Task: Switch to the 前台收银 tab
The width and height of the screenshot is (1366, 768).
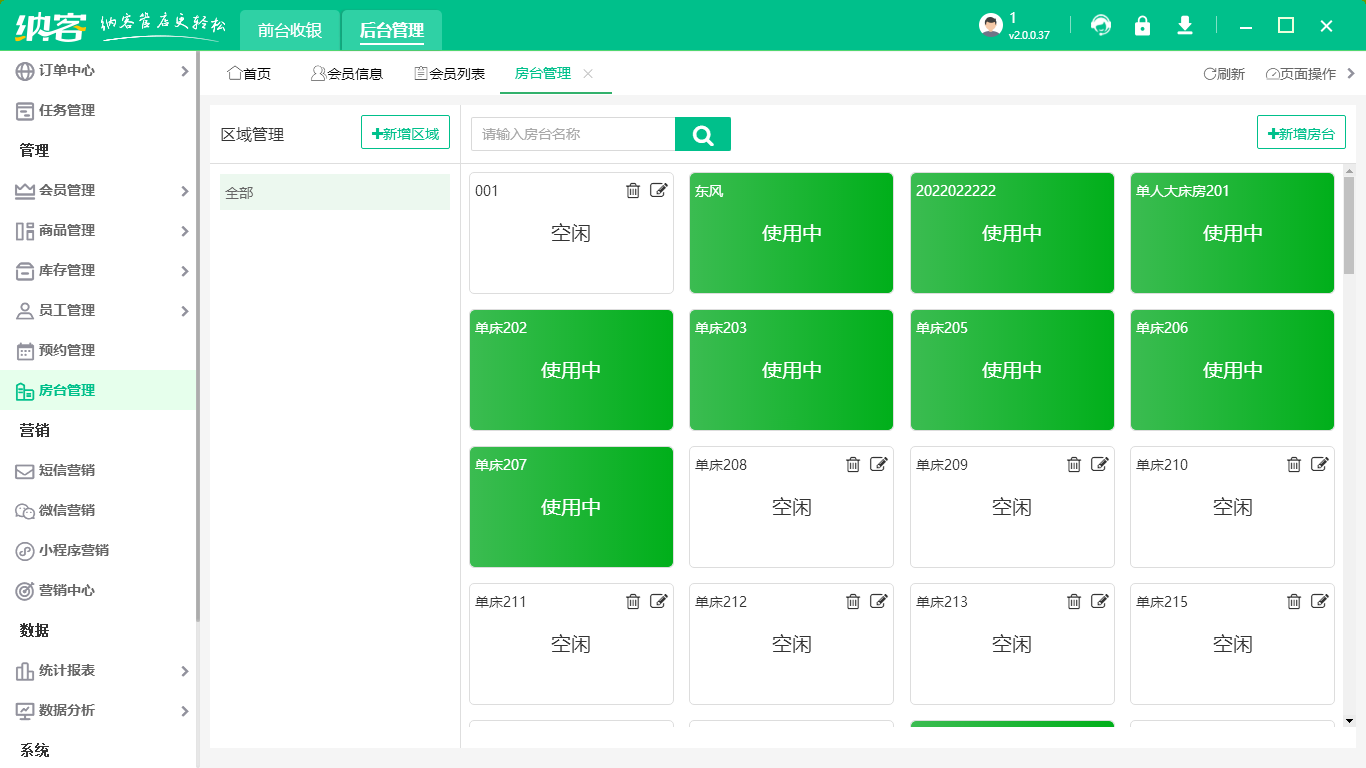Action: 290,31
